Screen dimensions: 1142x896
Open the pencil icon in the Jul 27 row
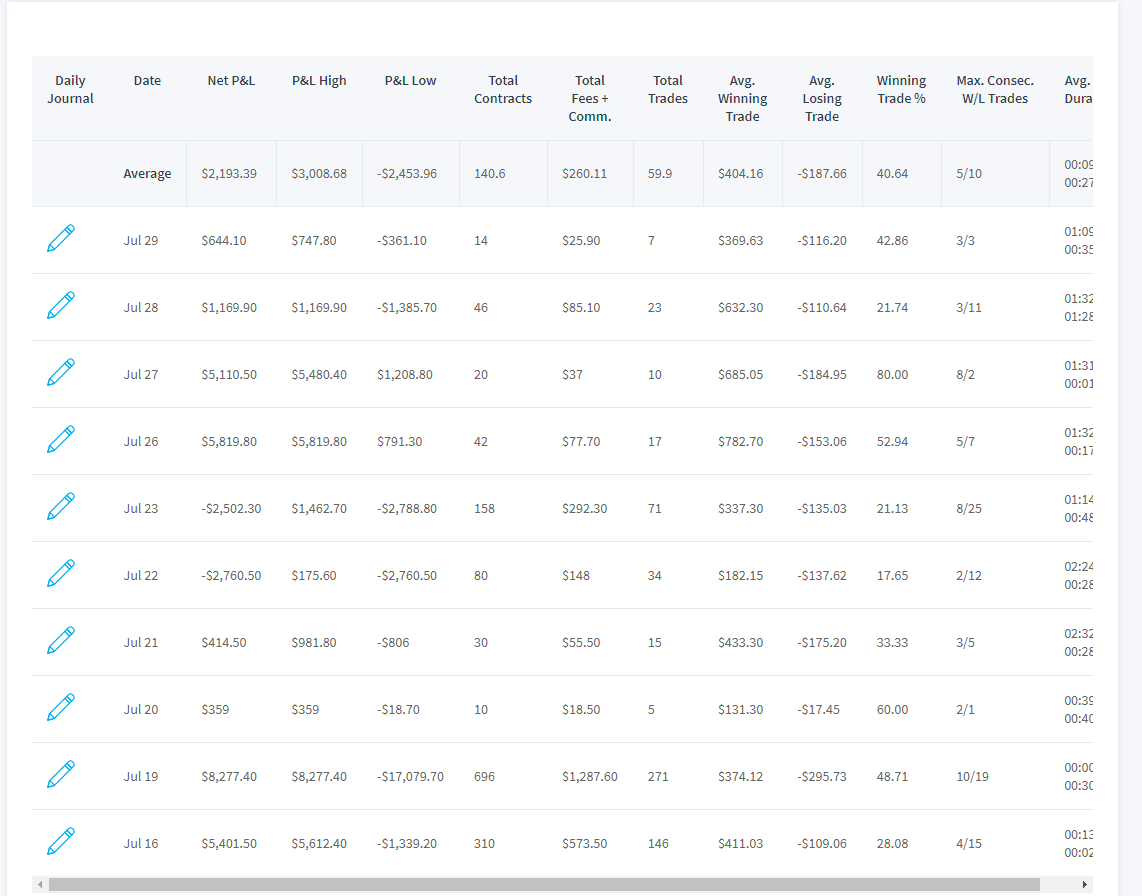(x=61, y=372)
